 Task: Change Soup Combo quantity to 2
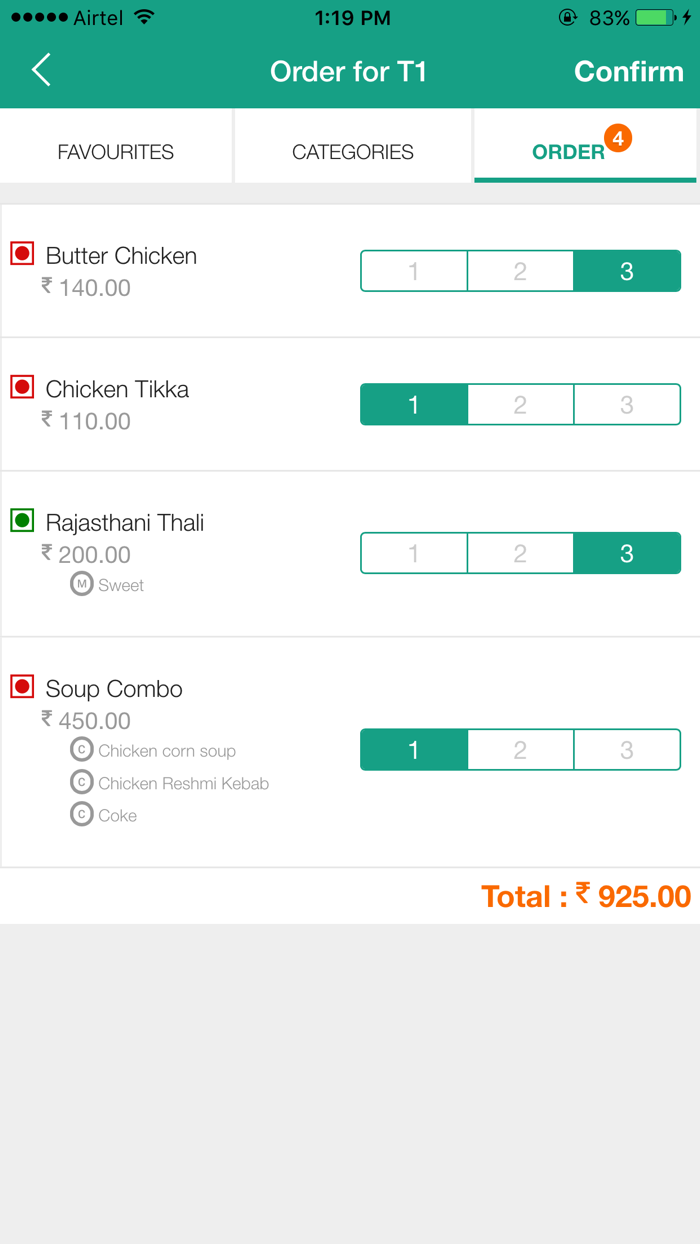tap(520, 748)
